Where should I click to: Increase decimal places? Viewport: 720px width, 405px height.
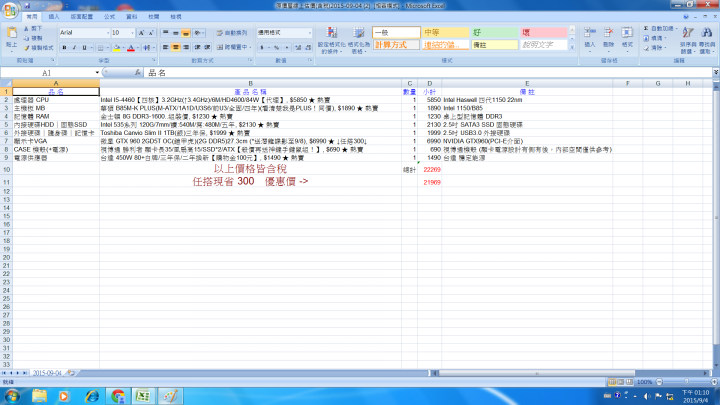point(298,48)
